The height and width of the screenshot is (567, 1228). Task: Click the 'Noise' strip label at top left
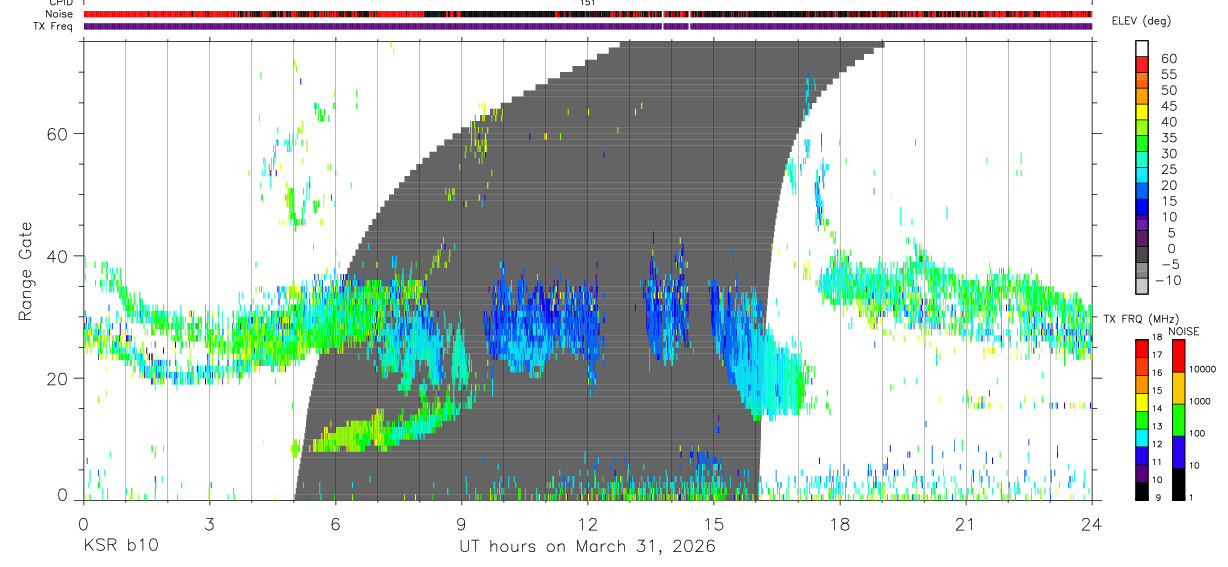[60, 14]
